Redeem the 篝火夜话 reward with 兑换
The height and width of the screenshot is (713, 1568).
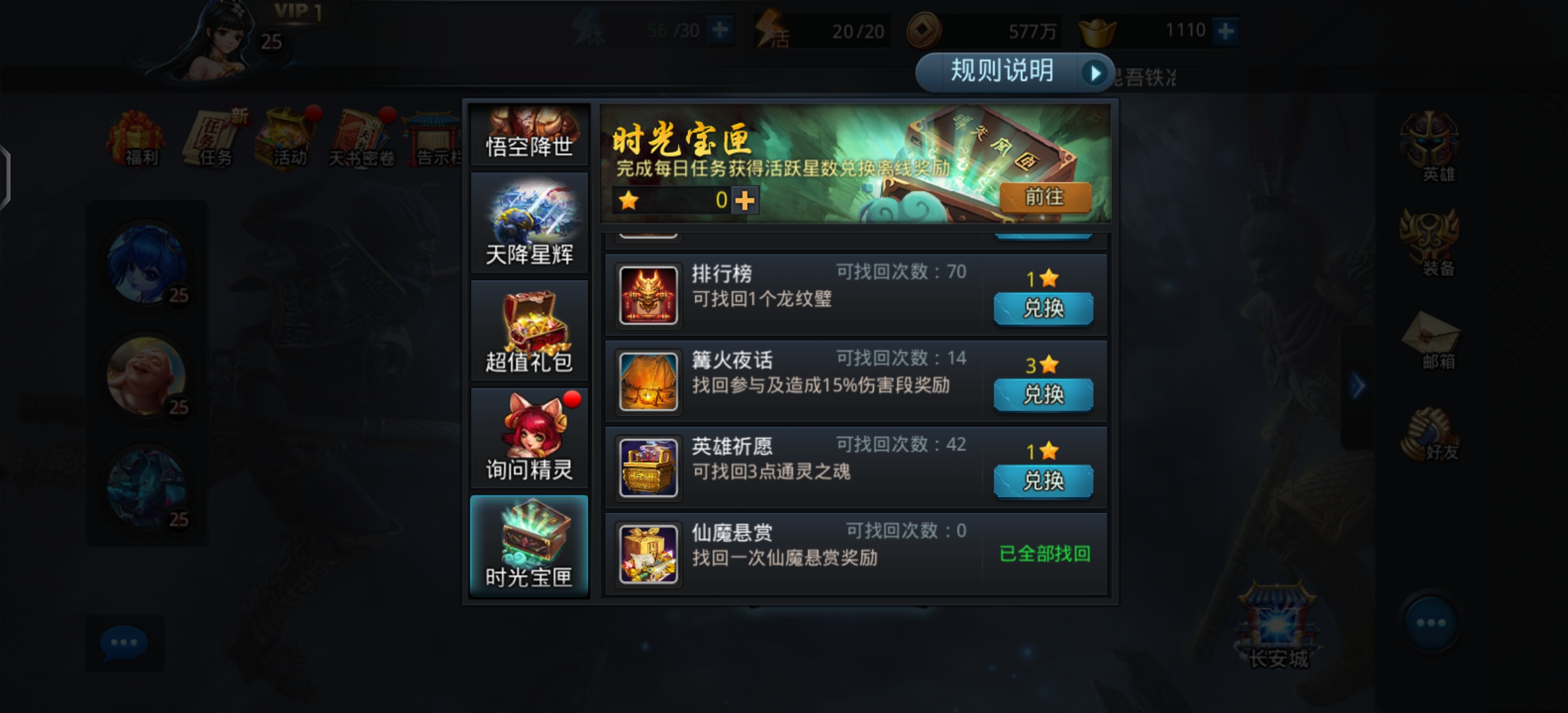[x=1043, y=395]
